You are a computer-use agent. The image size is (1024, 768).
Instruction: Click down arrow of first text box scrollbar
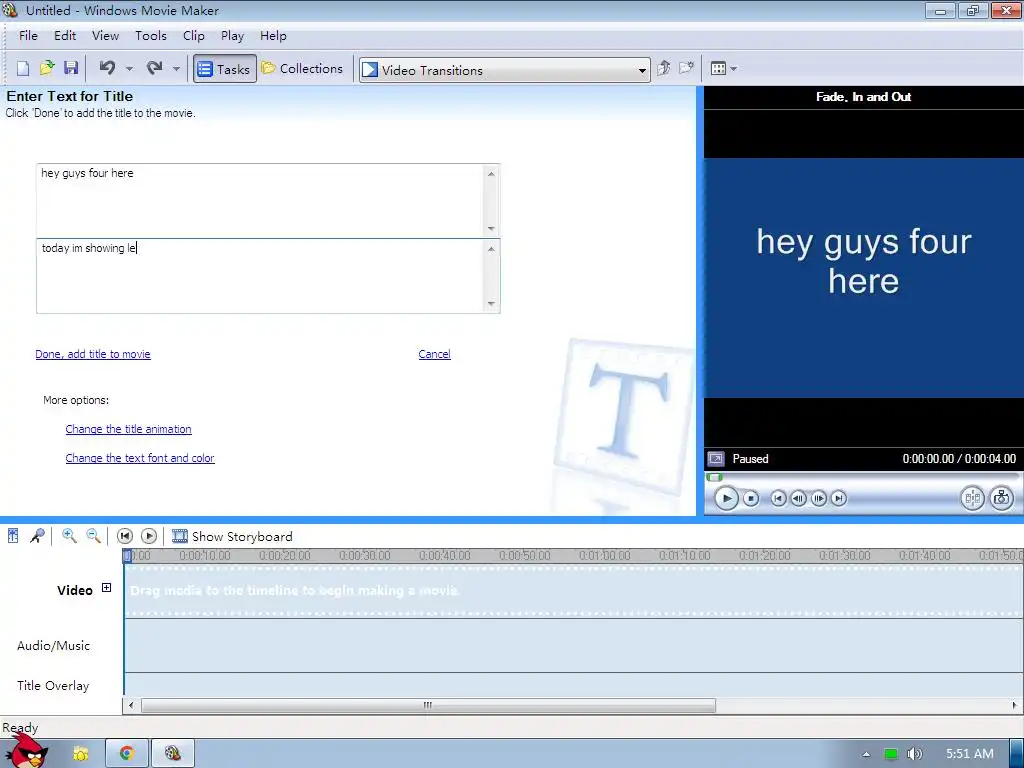(491, 229)
